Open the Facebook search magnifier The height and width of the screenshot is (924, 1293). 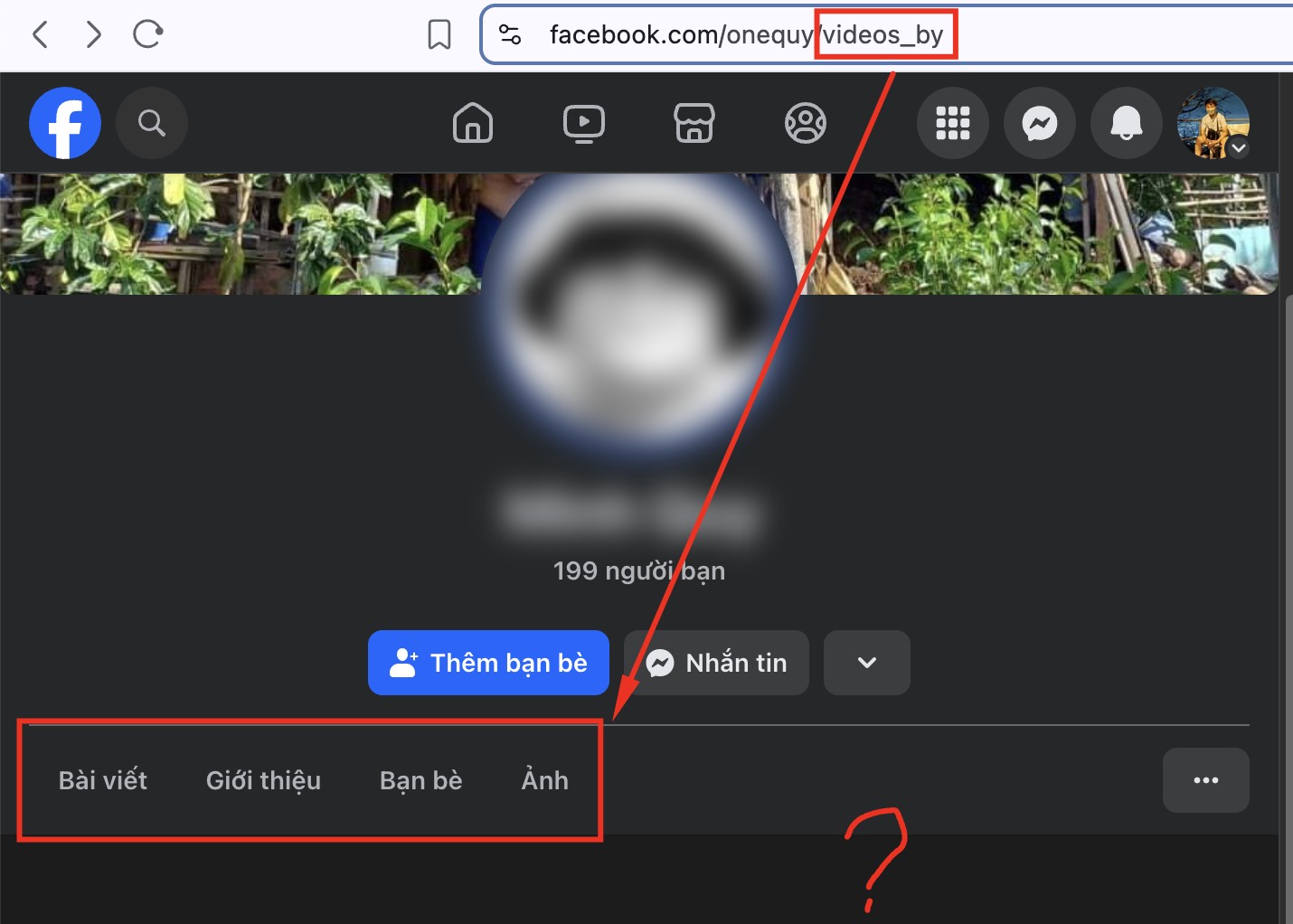[x=152, y=123]
